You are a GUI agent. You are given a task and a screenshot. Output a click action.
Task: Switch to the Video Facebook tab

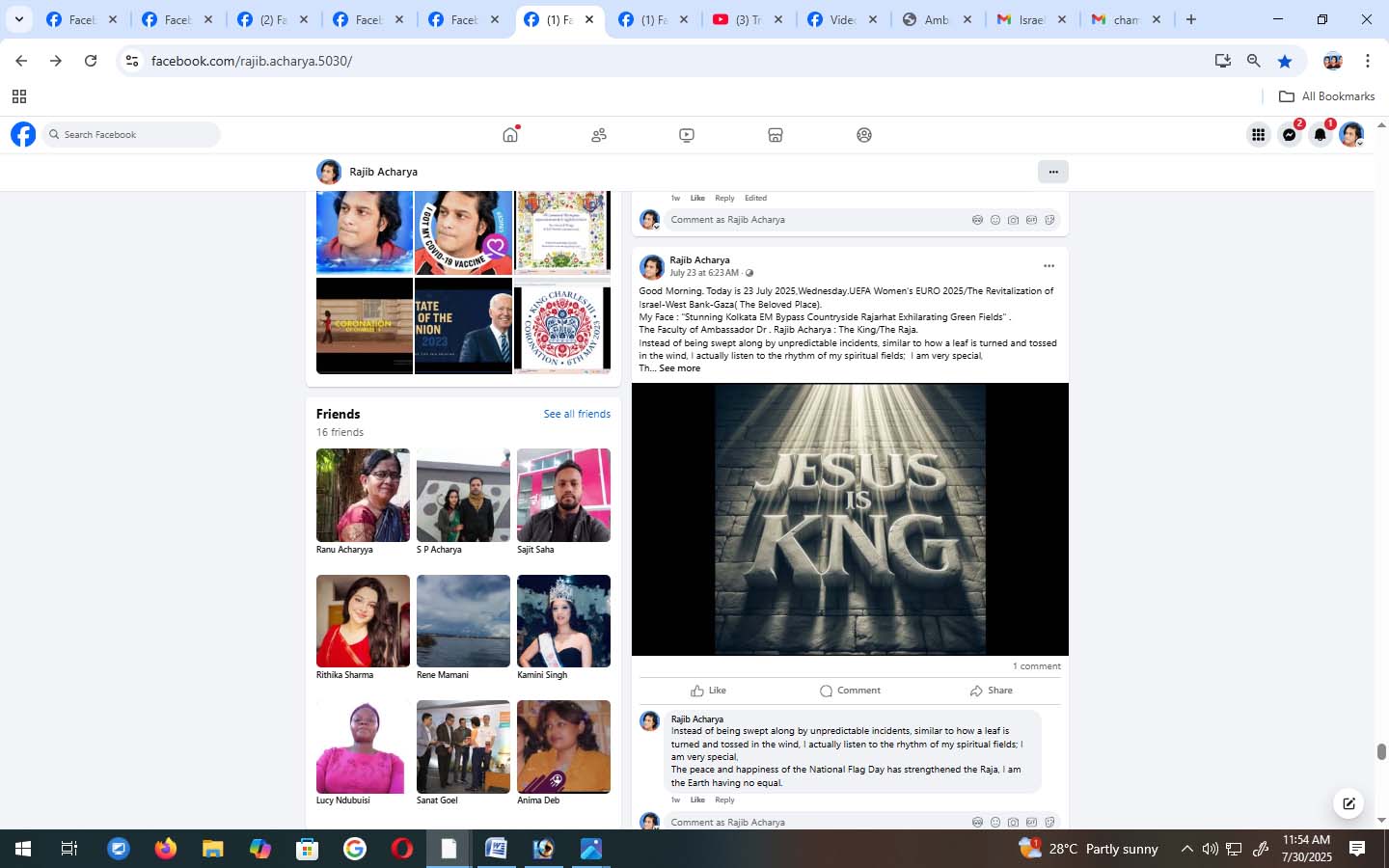coord(843,19)
